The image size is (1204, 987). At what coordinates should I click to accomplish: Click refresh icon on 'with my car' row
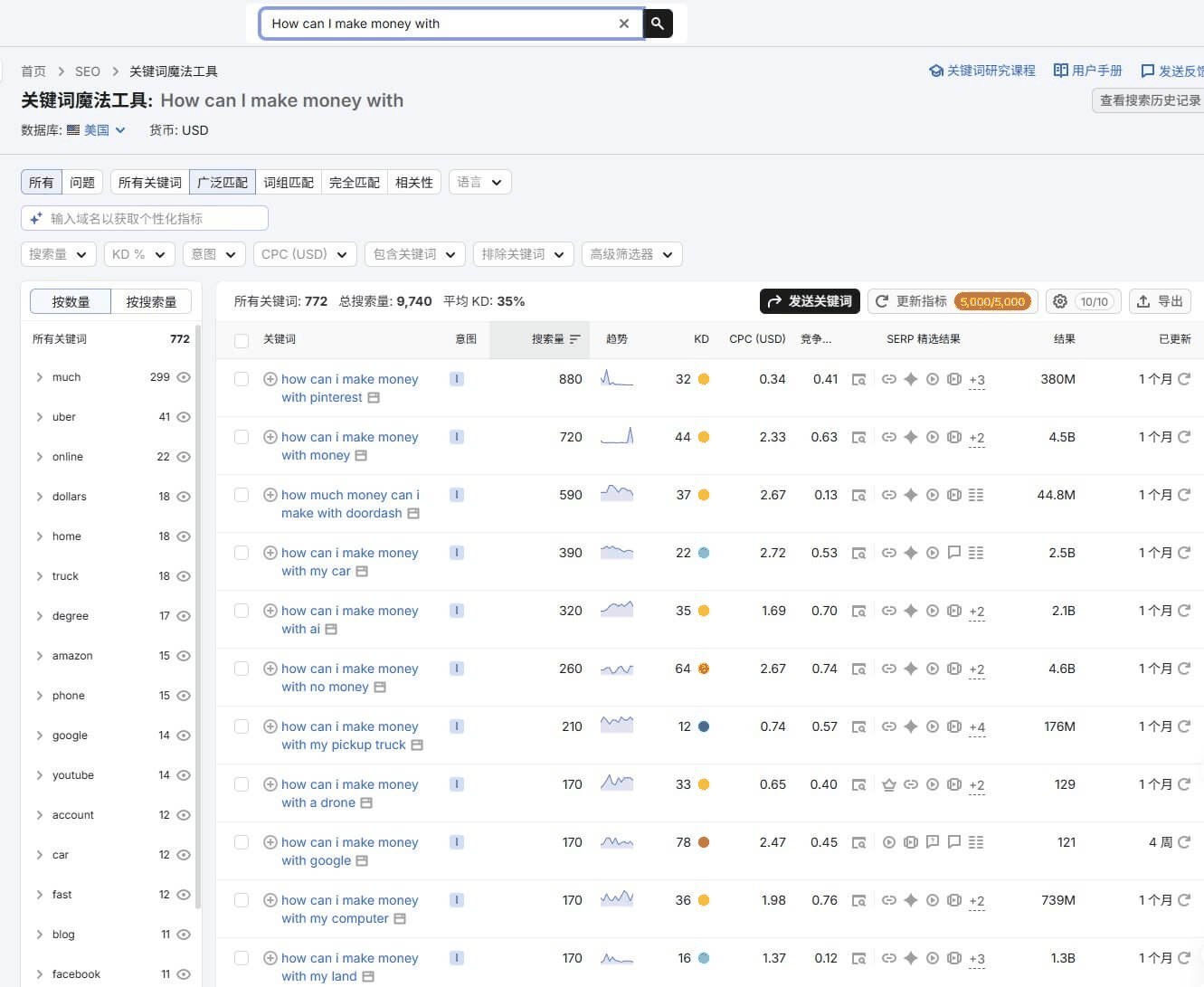(x=1184, y=553)
